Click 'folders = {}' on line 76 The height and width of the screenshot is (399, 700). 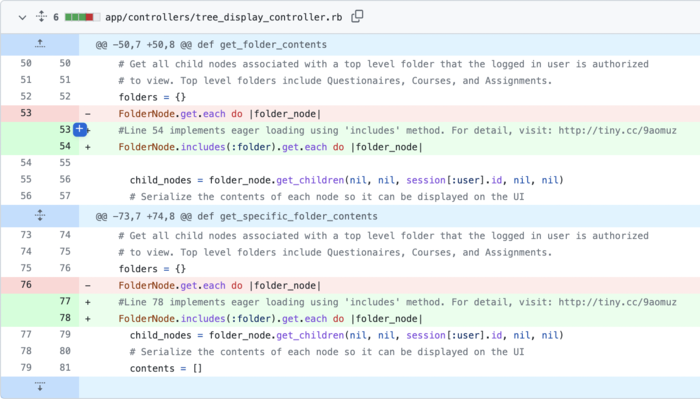pos(152,269)
